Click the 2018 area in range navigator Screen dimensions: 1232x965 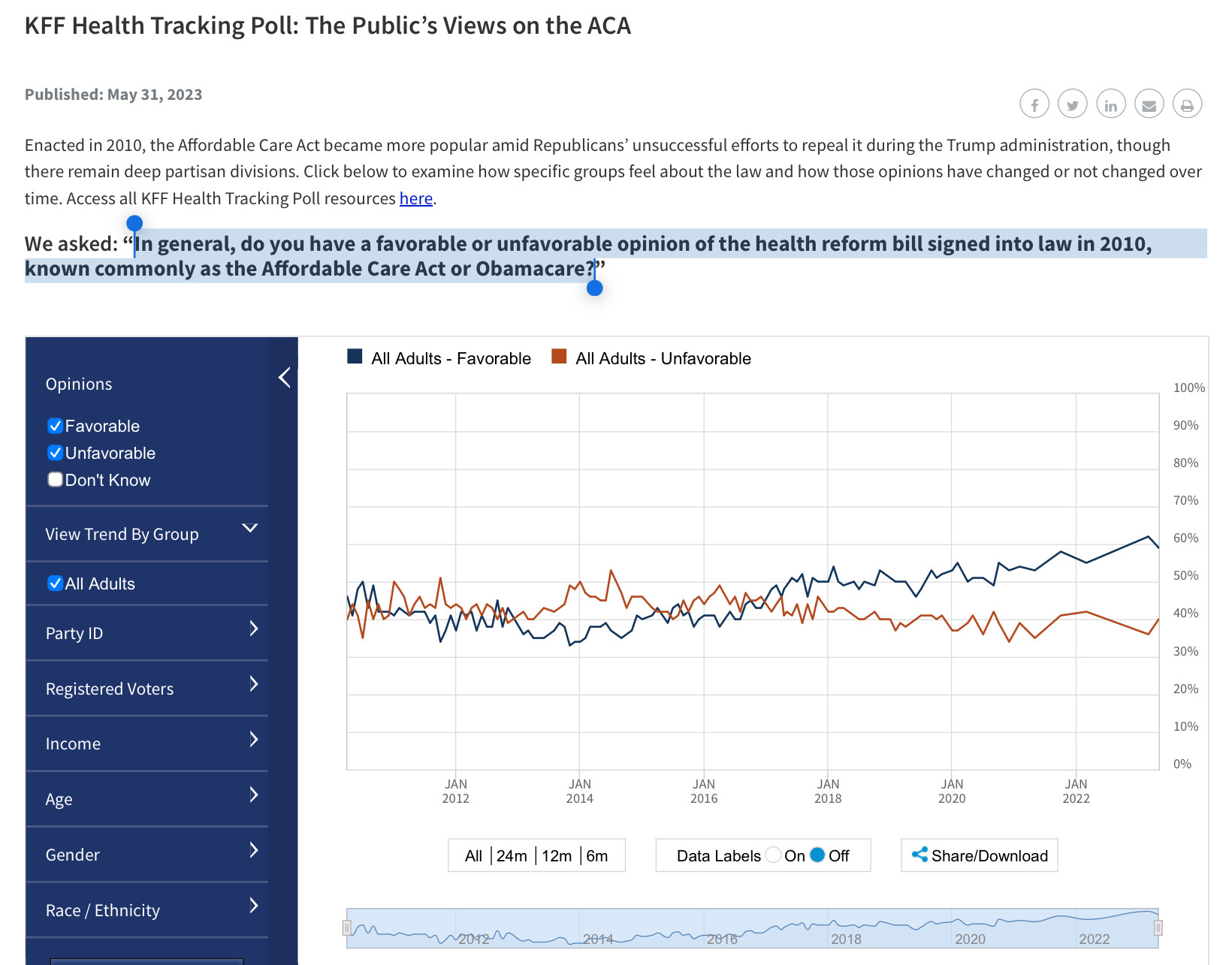[846, 939]
